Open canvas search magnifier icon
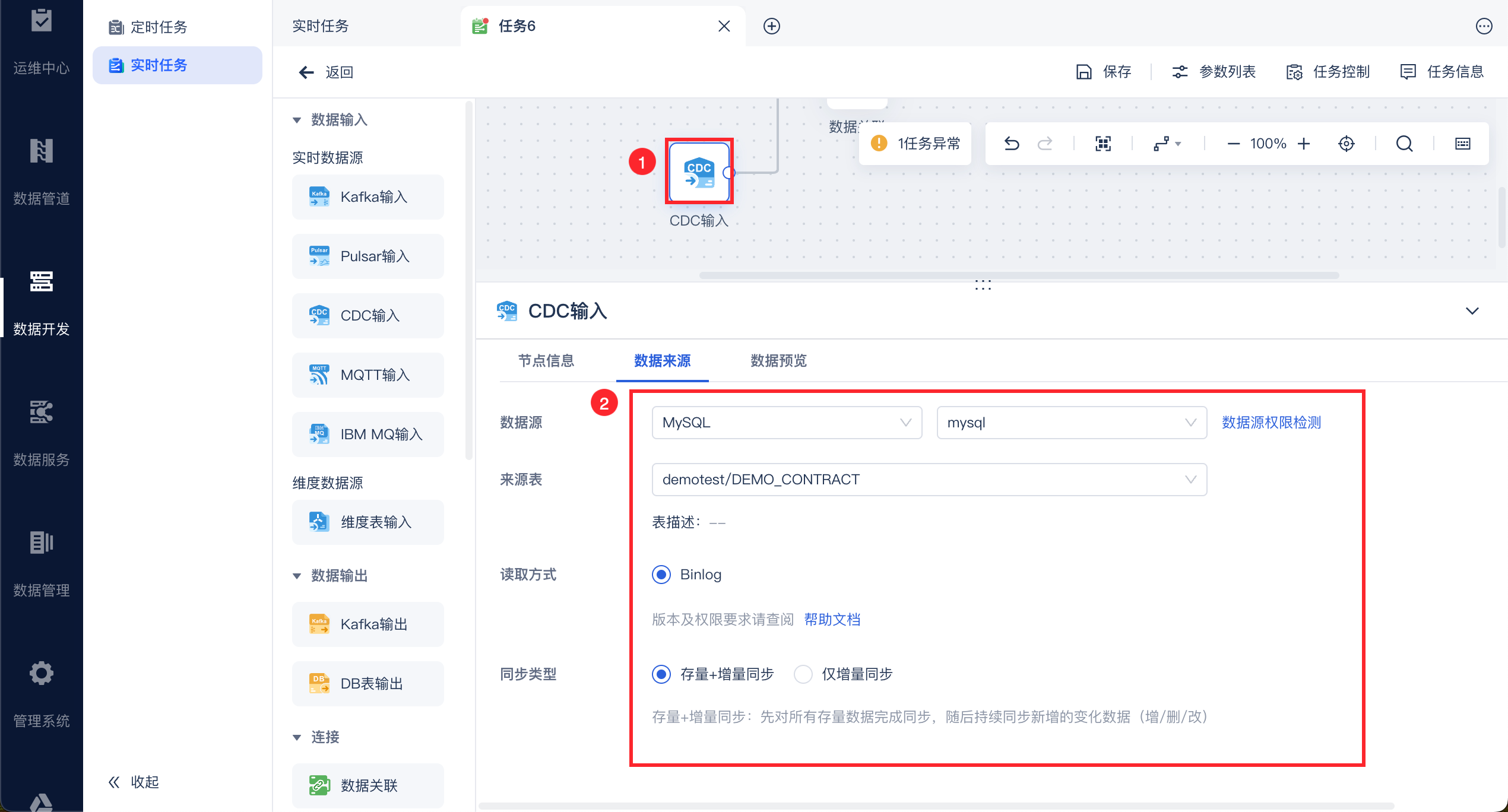Viewport: 1508px width, 812px height. click(1404, 144)
